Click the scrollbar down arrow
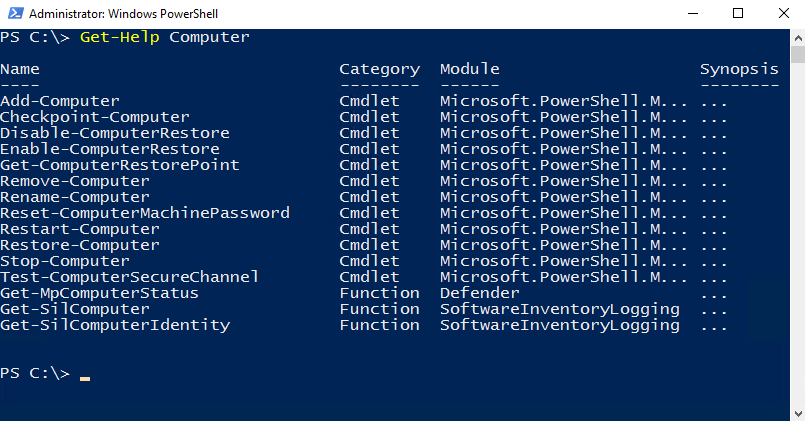 pyautogui.click(x=798, y=413)
